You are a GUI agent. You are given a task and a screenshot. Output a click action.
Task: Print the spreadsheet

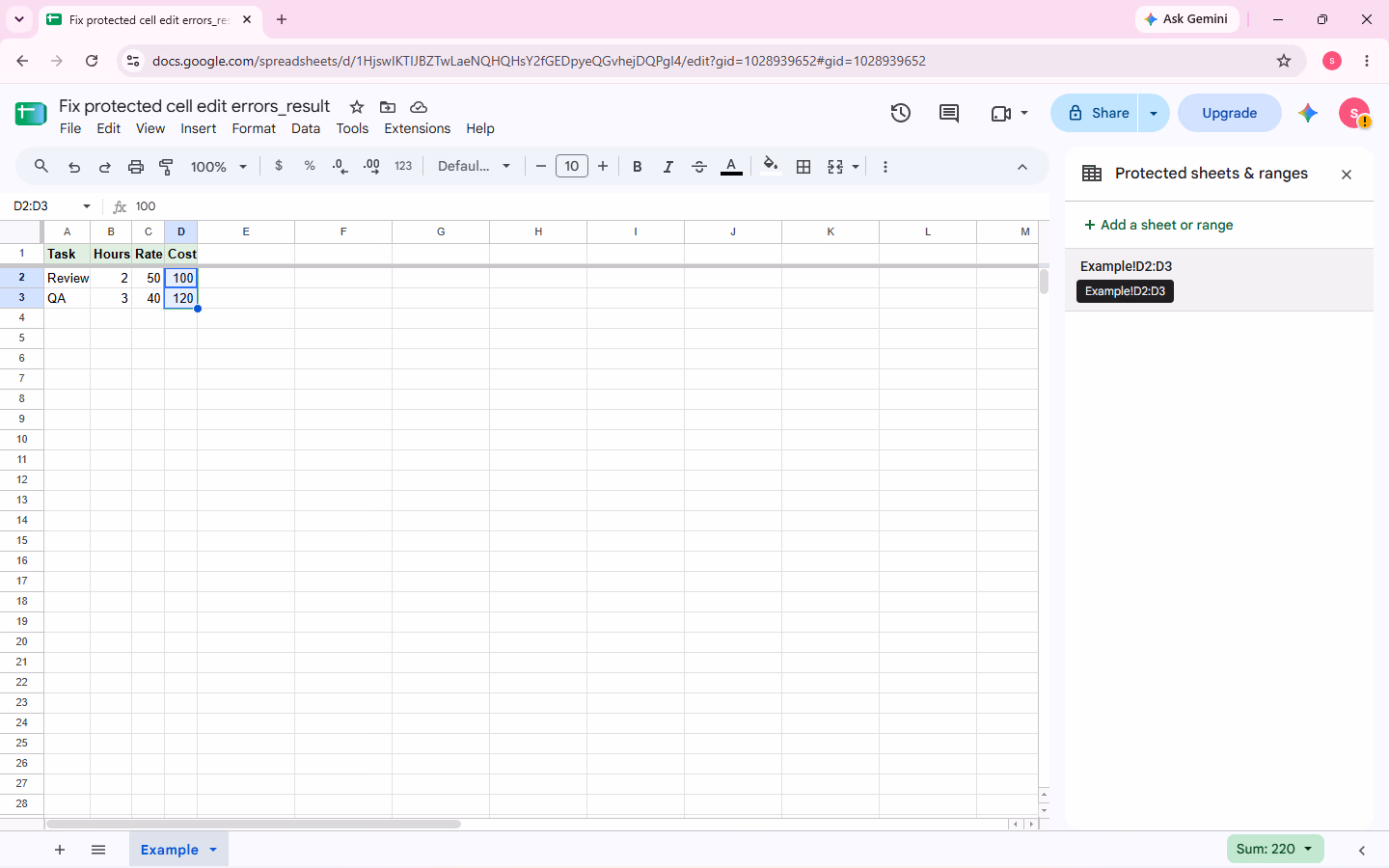[136, 166]
